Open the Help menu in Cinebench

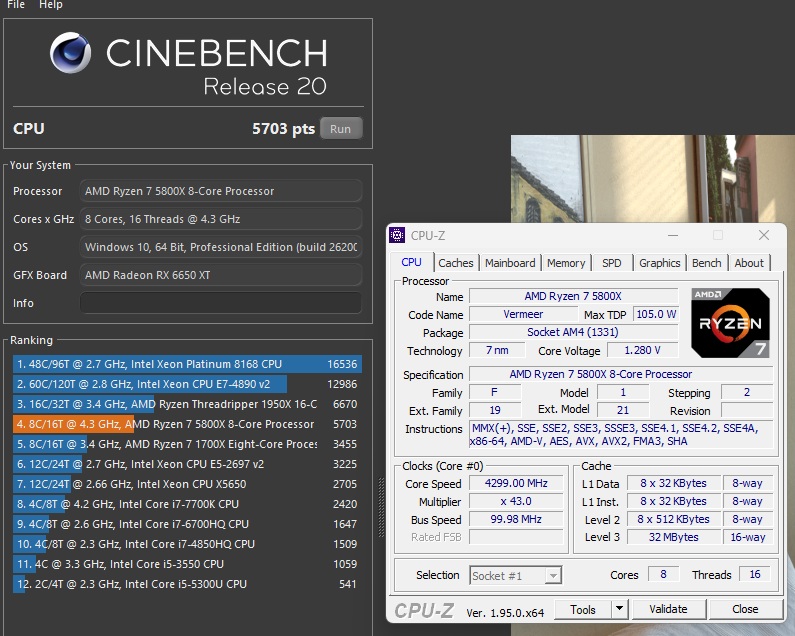(x=51, y=4)
